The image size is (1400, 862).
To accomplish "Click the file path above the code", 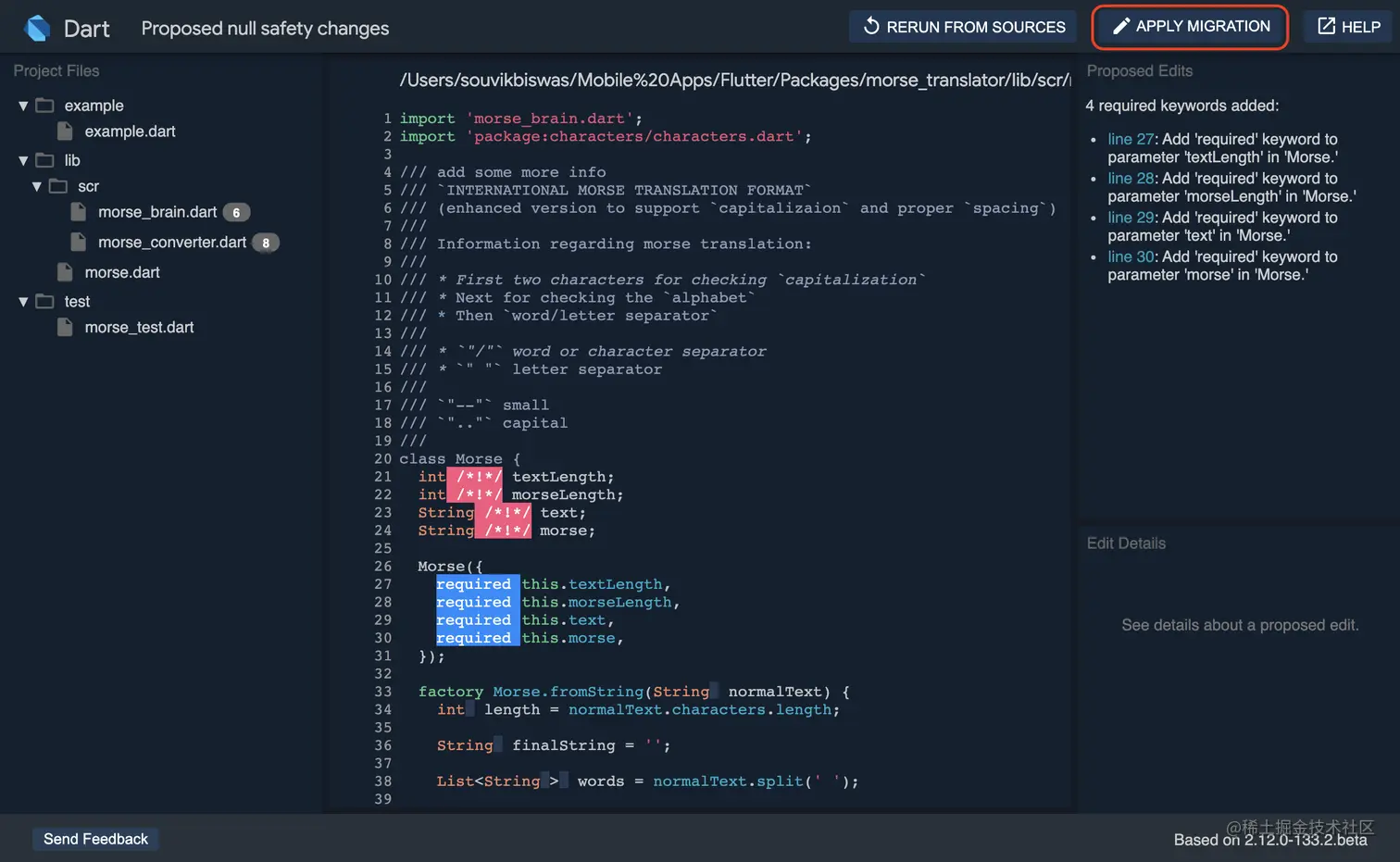I will click(x=735, y=81).
